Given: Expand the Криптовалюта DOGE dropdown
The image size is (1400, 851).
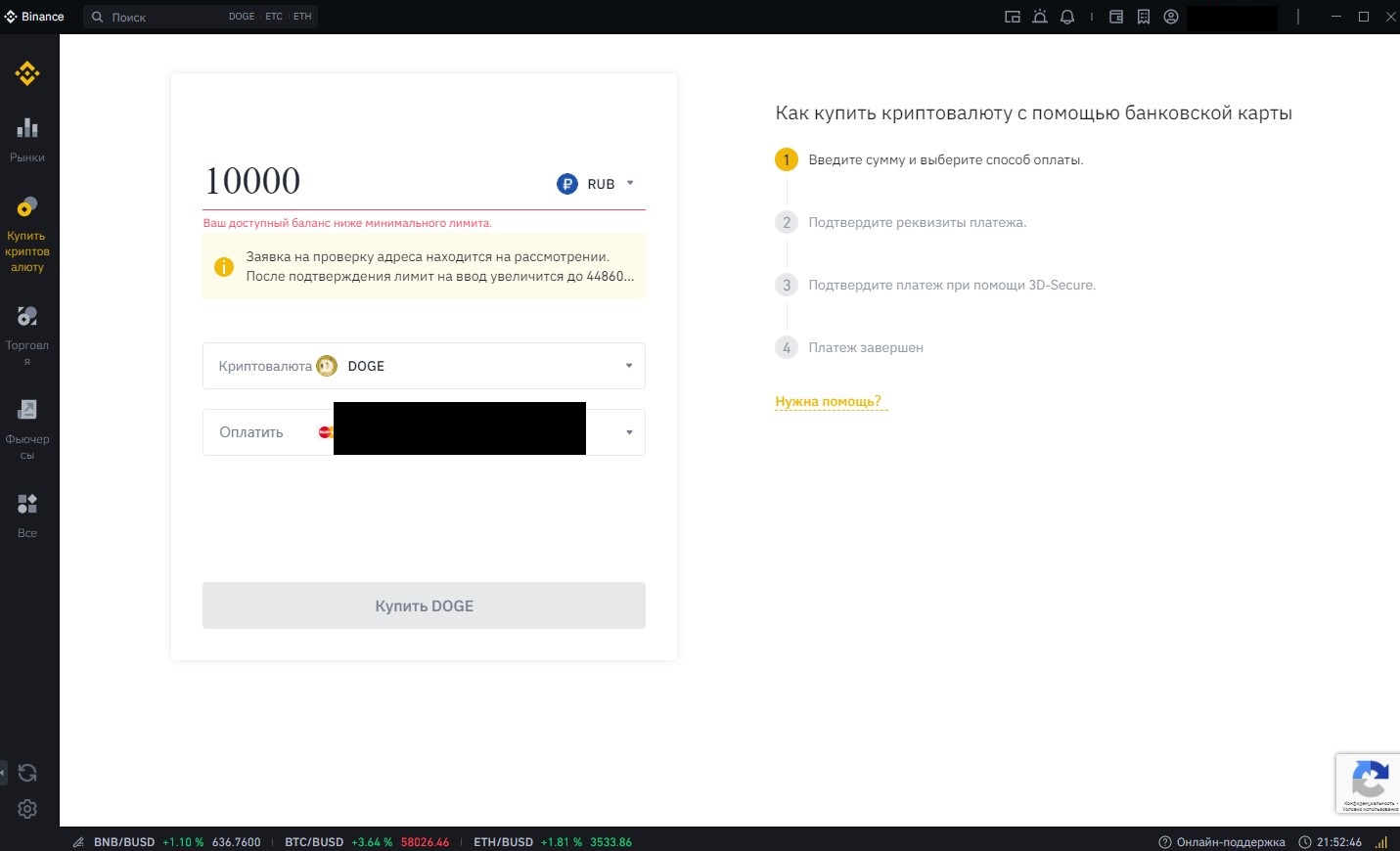Looking at the screenshot, I should [x=424, y=366].
